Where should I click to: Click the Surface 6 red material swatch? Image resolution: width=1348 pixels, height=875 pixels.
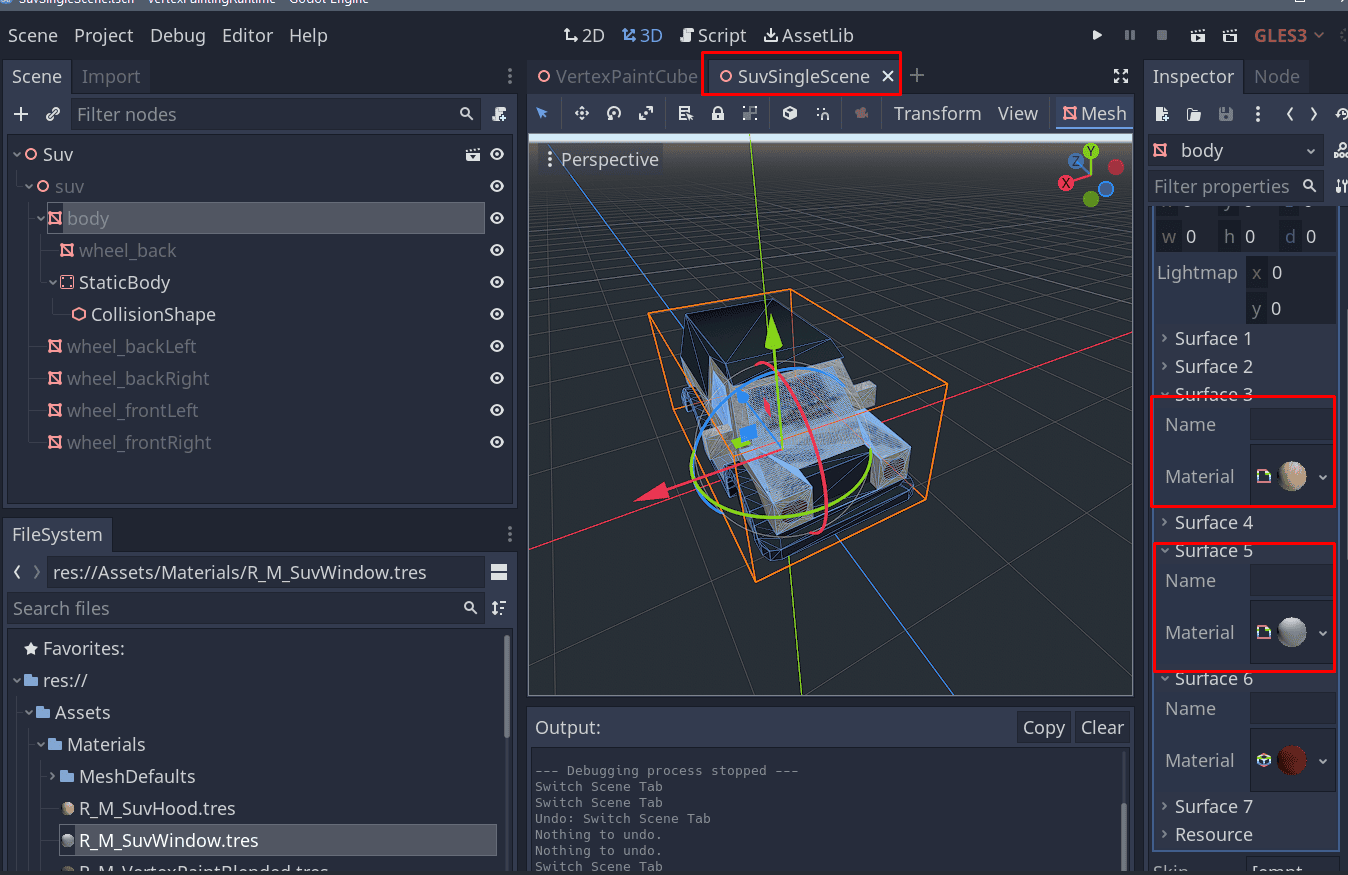point(1291,761)
